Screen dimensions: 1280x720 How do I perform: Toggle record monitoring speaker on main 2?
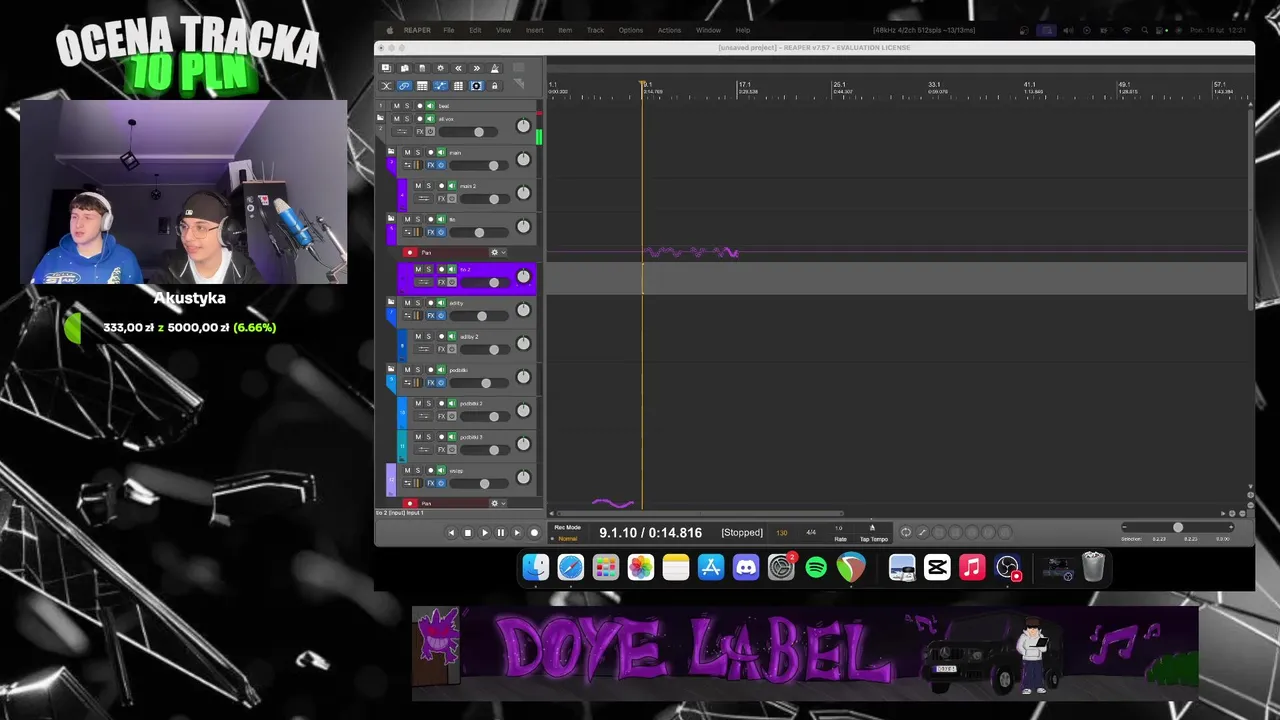pos(452,186)
